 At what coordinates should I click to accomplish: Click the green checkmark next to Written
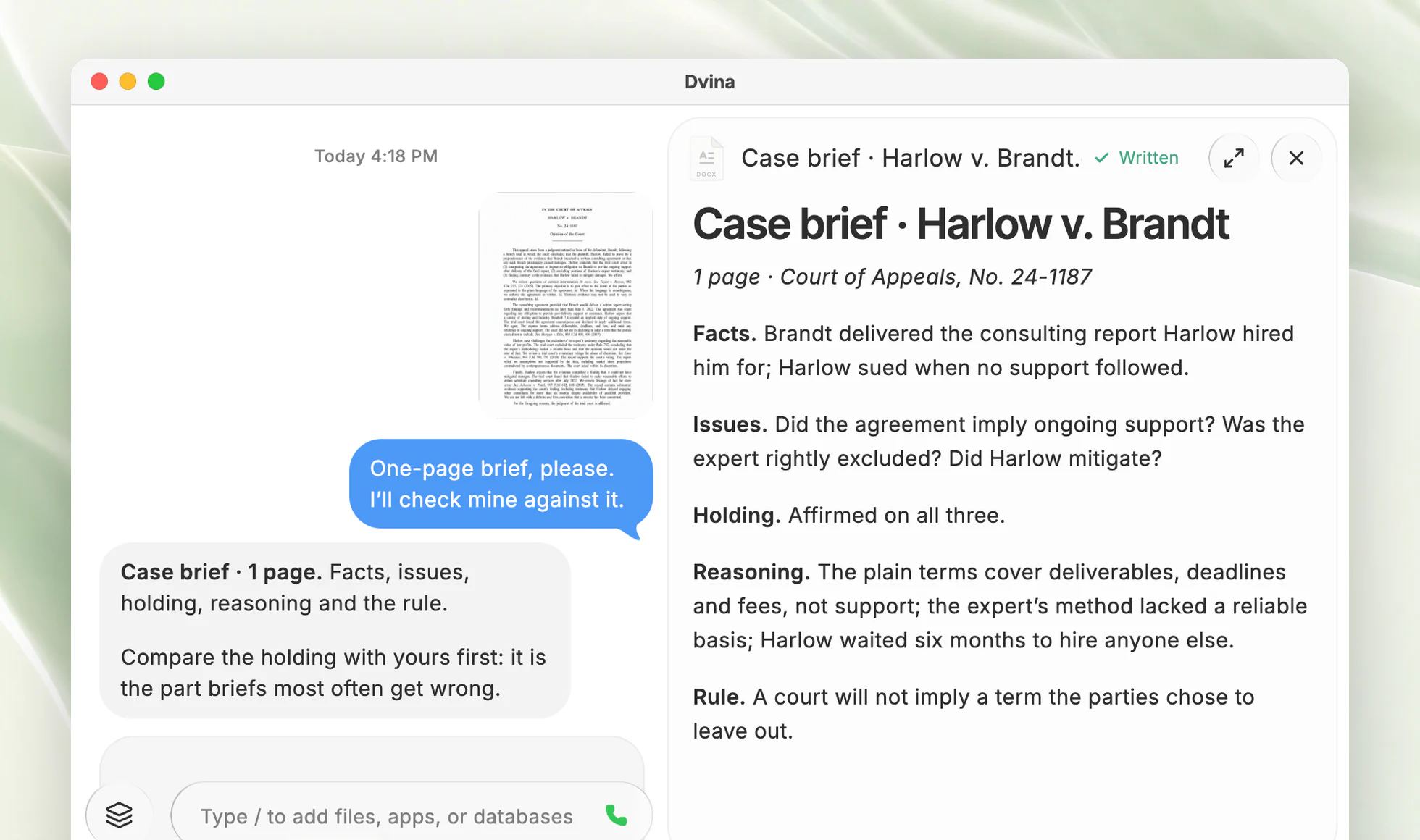1102,158
